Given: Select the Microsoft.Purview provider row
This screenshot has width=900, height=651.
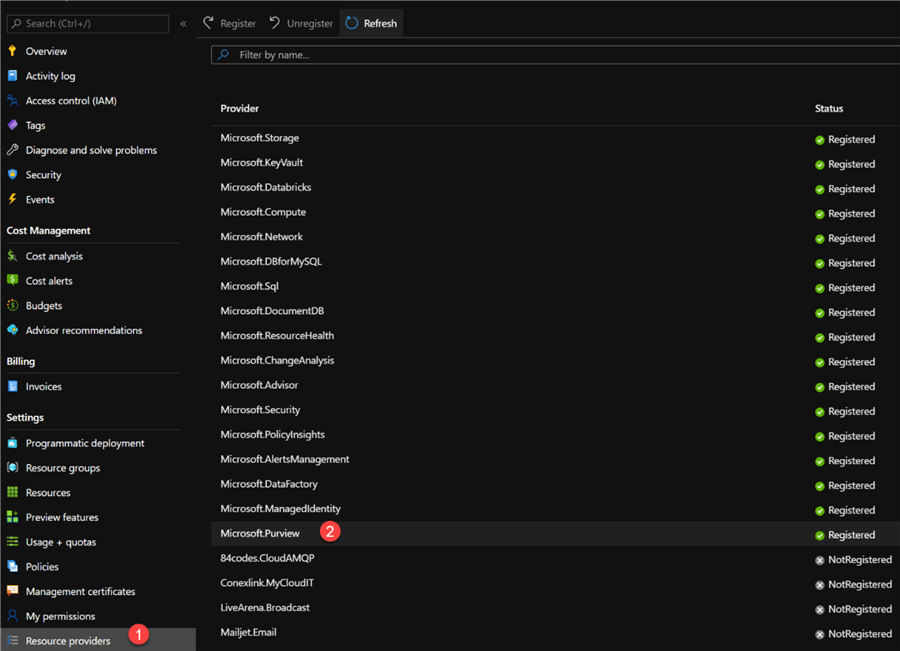Looking at the screenshot, I should 260,534.
